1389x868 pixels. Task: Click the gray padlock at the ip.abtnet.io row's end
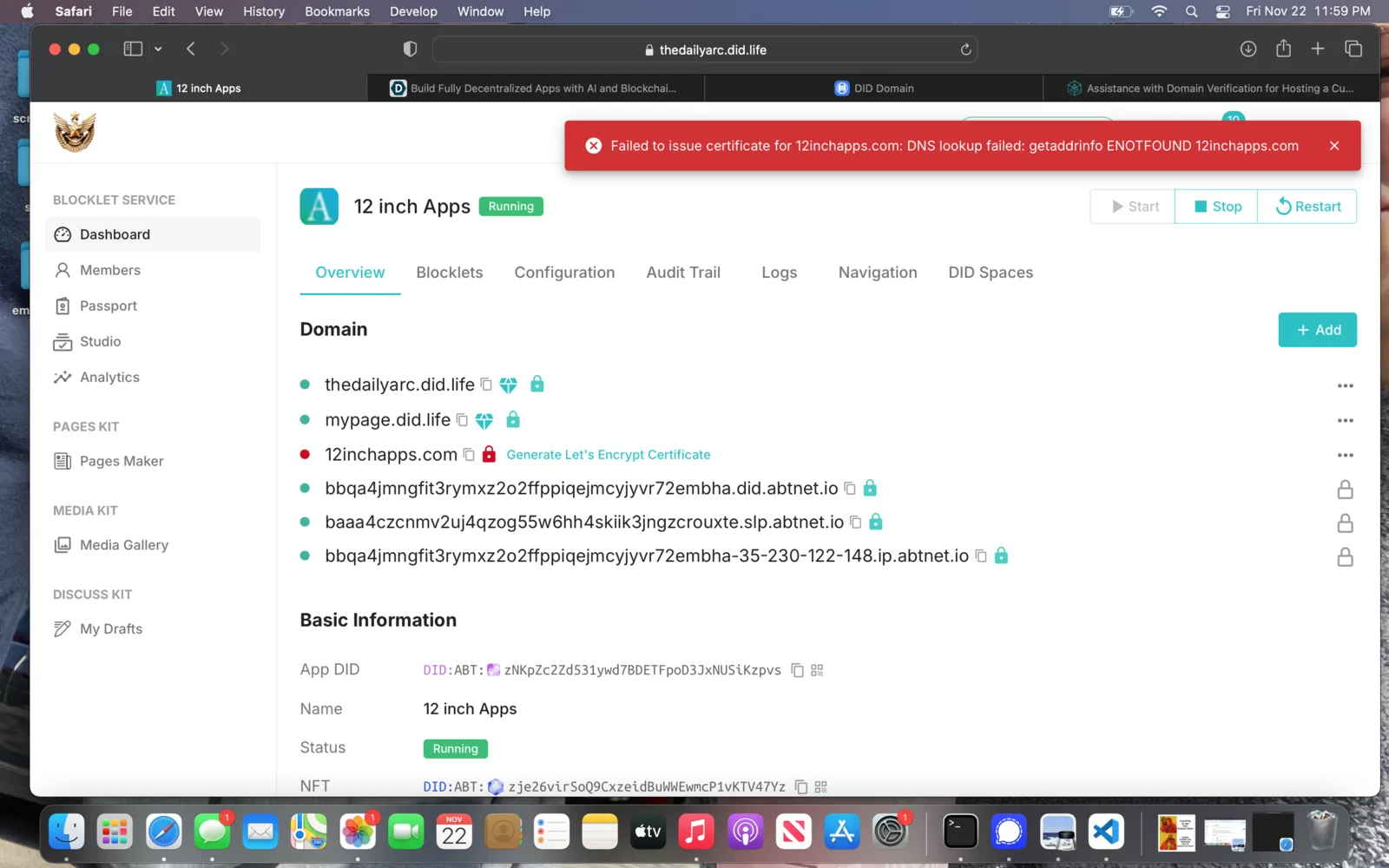point(1345,556)
